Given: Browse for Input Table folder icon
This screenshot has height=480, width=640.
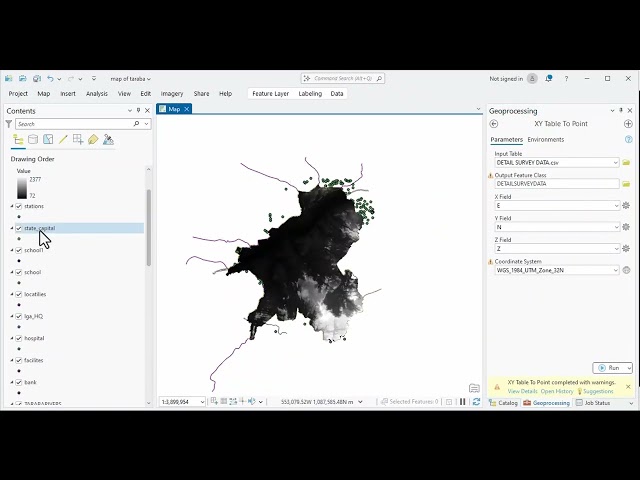Looking at the screenshot, I should [626, 162].
